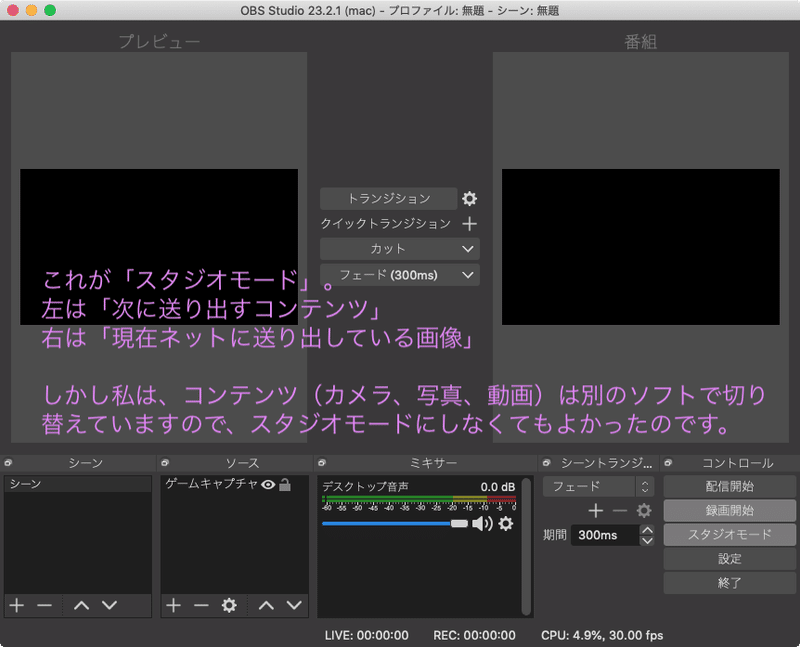800x647 pixels.
Task: Toggle スタジオモード button
Action: (730, 535)
